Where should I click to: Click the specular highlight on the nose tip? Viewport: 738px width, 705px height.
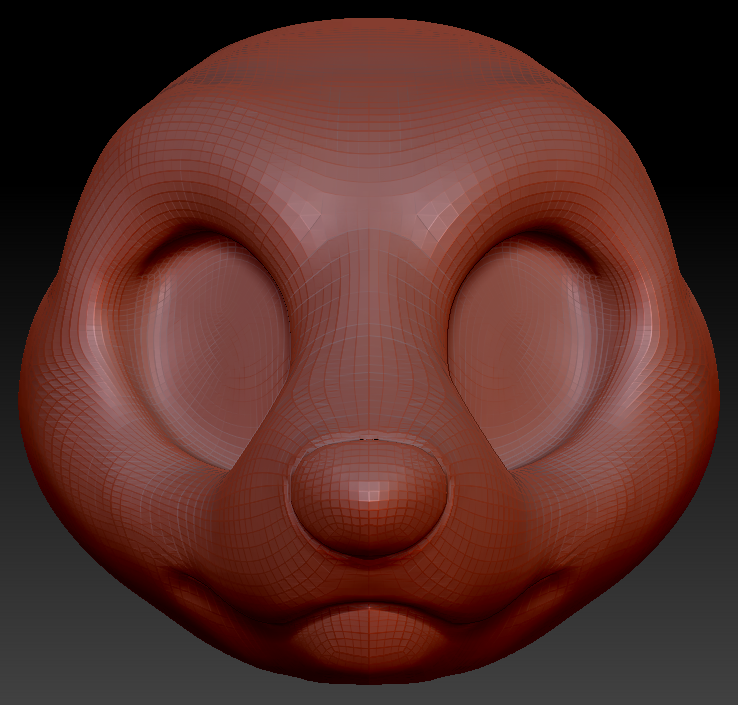[370, 490]
